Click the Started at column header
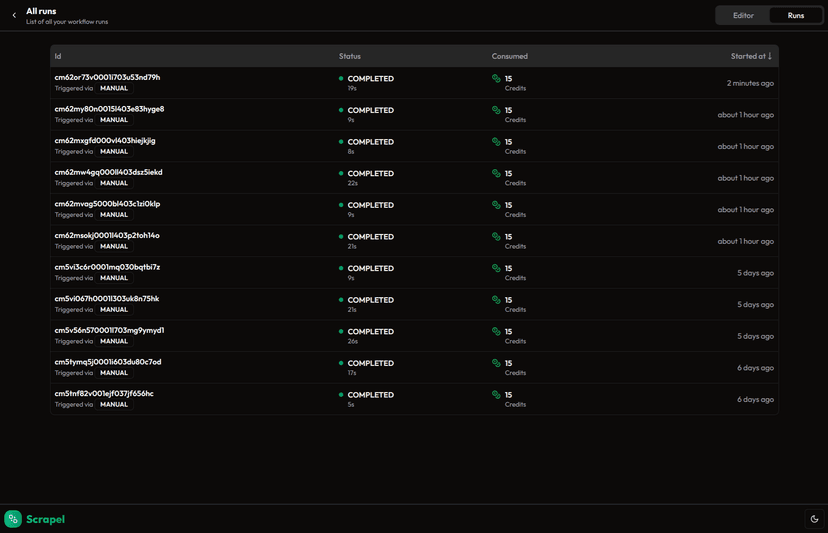This screenshot has height=533, width=828. (x=751, y=56)
